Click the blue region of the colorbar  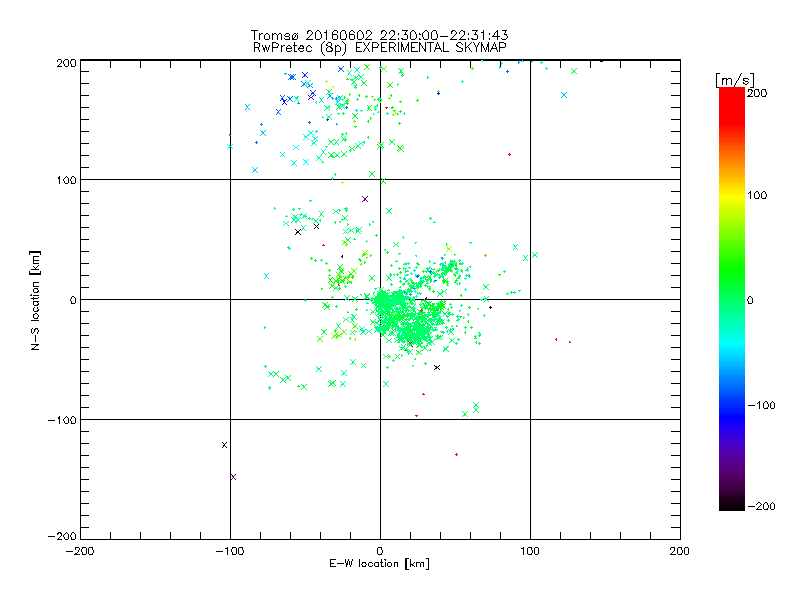732,413
